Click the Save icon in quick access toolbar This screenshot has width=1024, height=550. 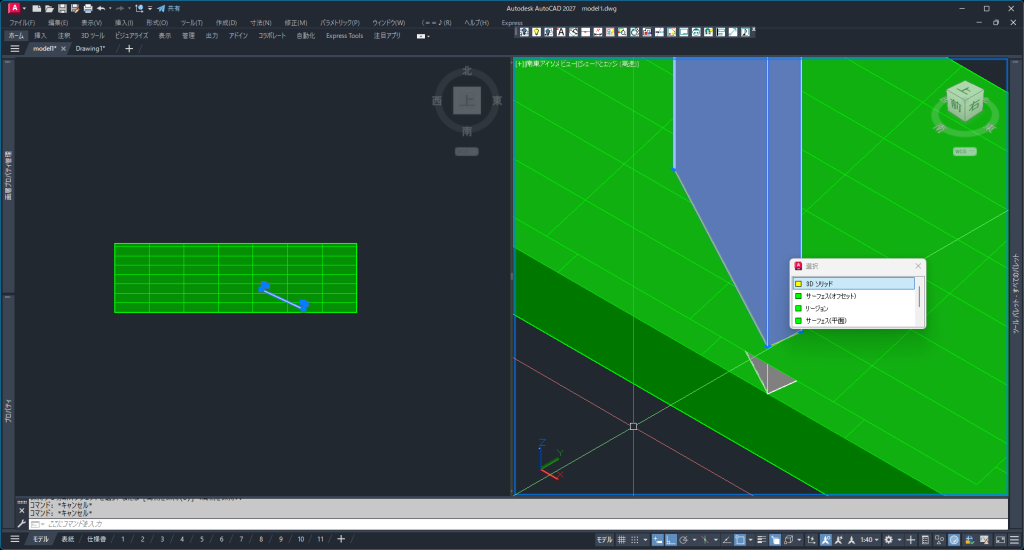[62, 8]
